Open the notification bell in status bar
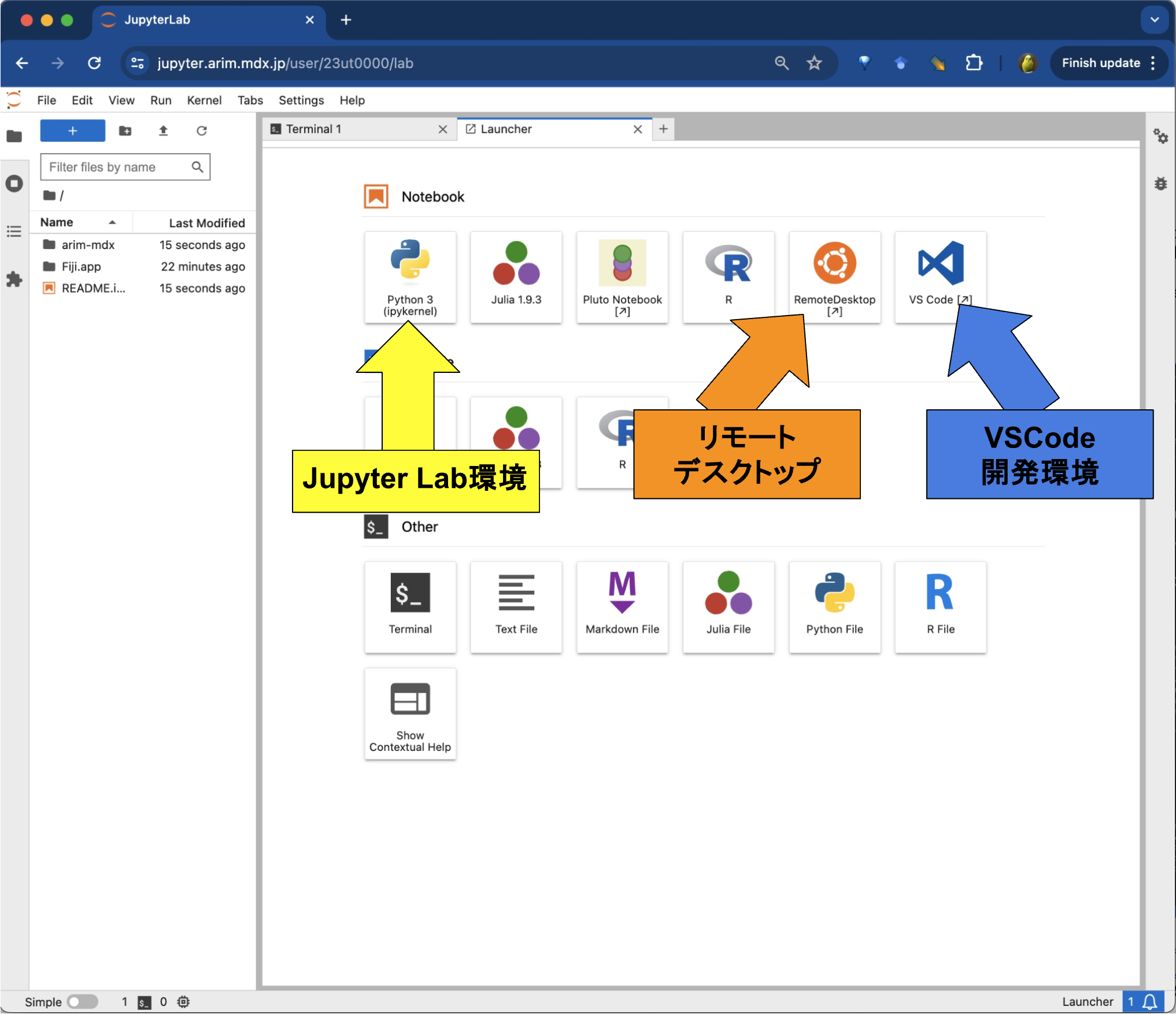 coord(1149,1002)
